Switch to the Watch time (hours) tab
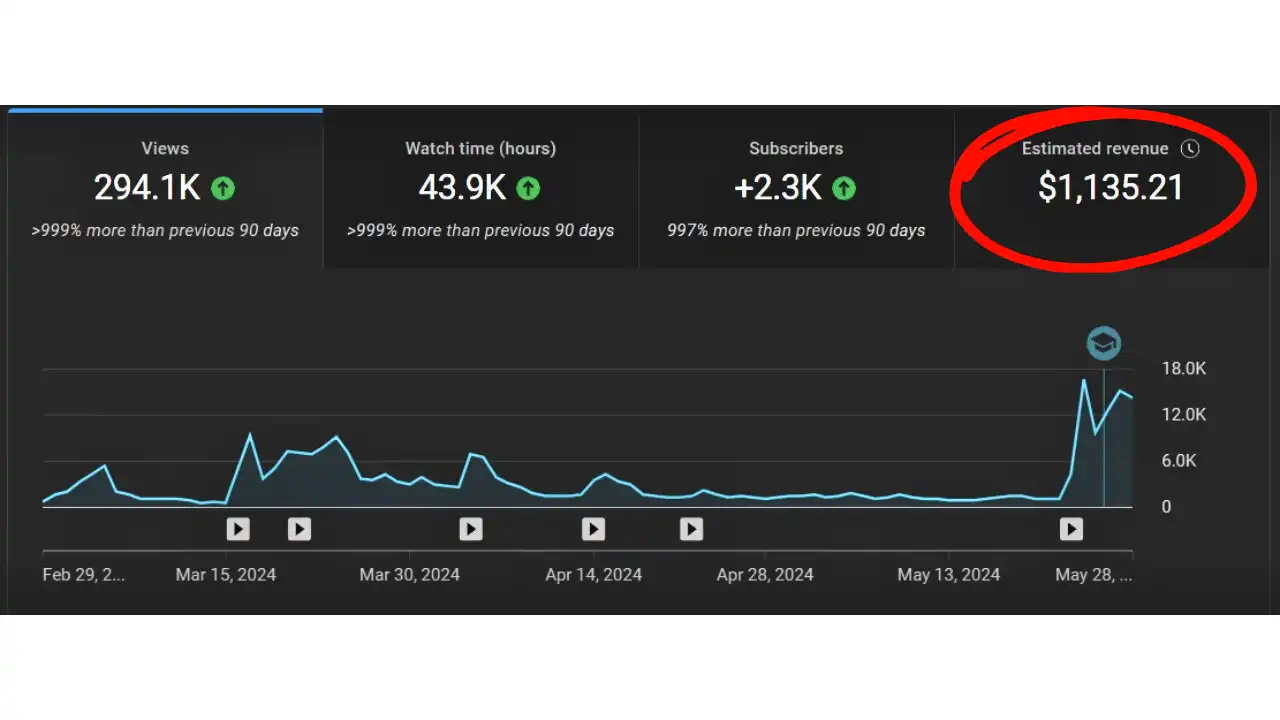1280x720 pixels. (x=480, y=188)
